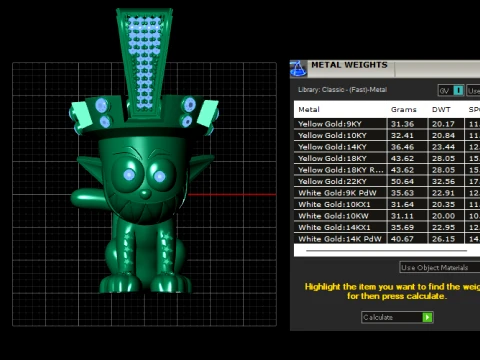
Task: Select the Yellow Gold:22KY row
Action: pyautogui.click(x=387, y=181)
